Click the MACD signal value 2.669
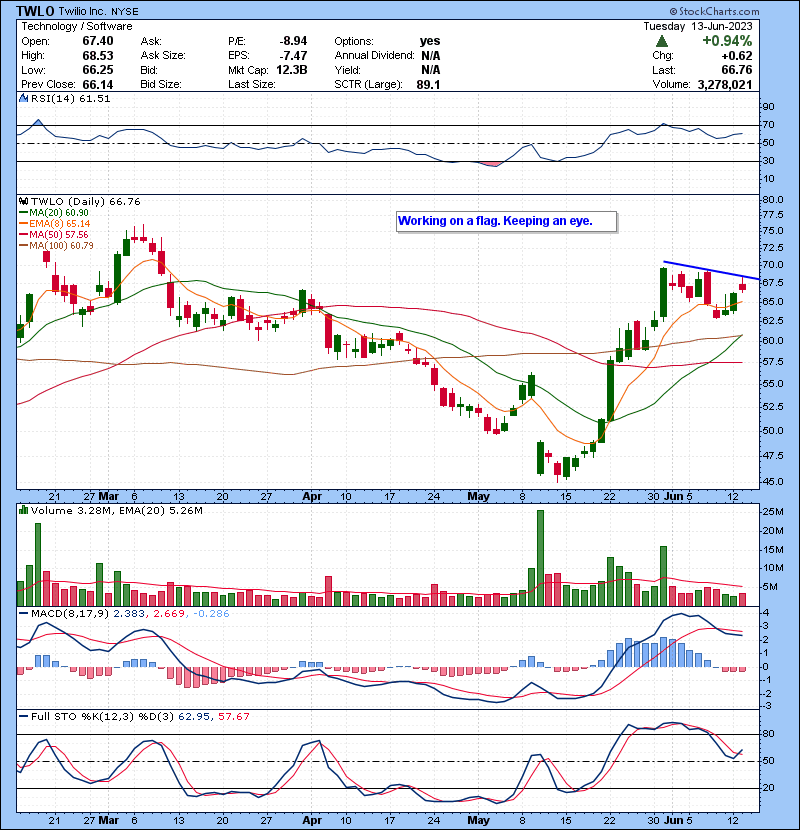Viewport: 800px width, 830px height. [x=168, y=614]
